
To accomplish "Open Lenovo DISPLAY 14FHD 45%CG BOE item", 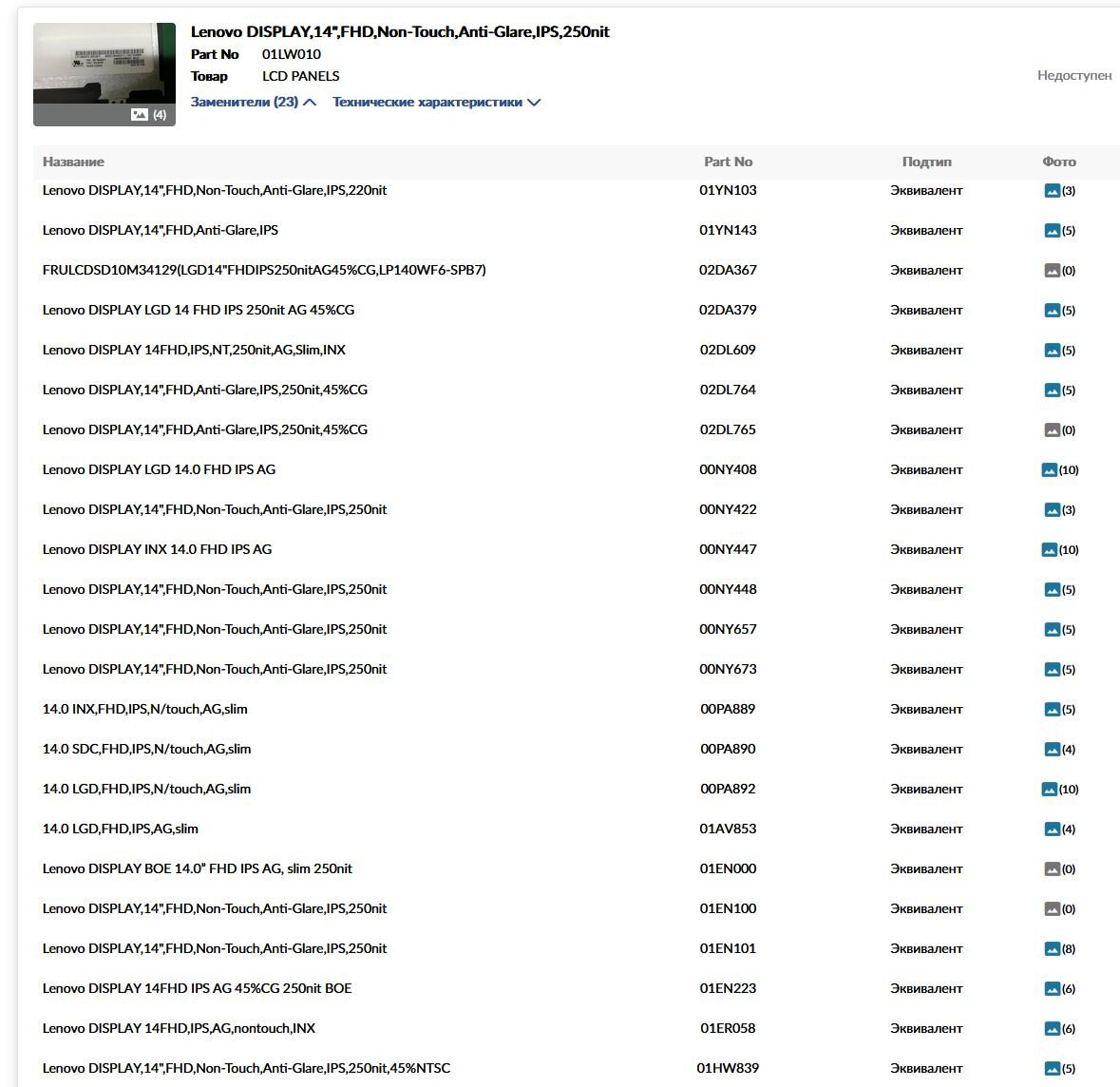I will 198,988.
